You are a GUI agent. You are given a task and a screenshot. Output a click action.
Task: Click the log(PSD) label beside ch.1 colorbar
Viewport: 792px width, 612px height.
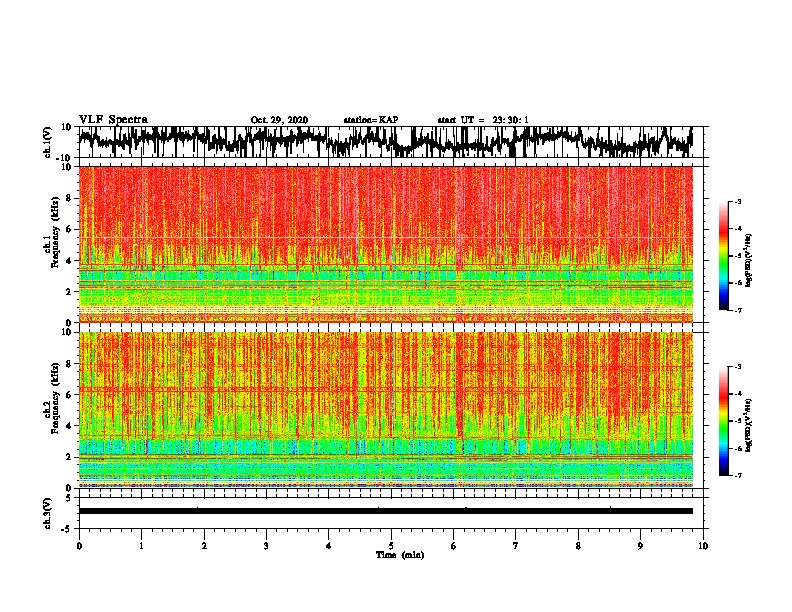(x=749, y=260)
